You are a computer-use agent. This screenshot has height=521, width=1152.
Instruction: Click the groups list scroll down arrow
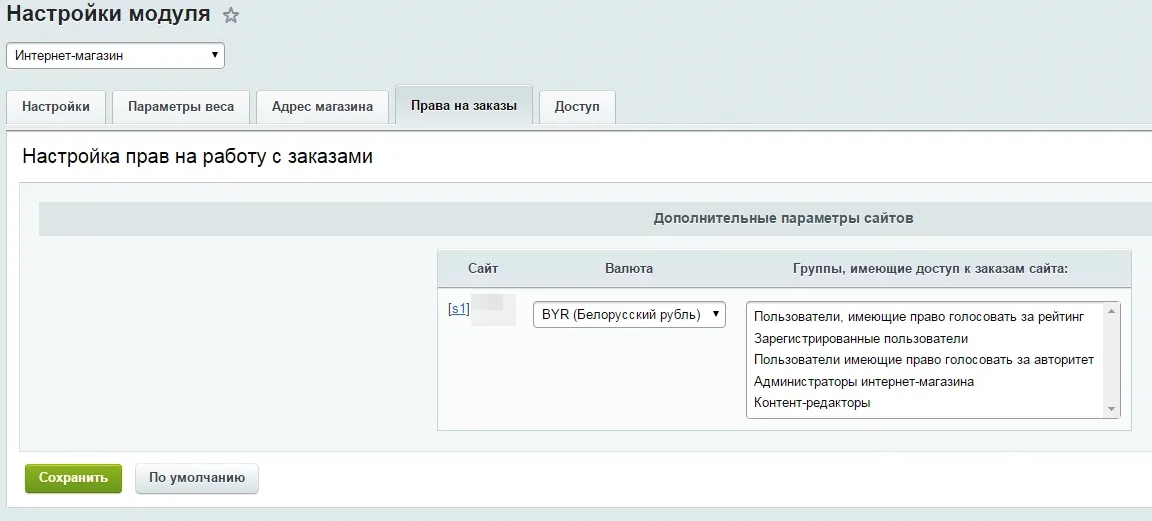point(1110,408)
